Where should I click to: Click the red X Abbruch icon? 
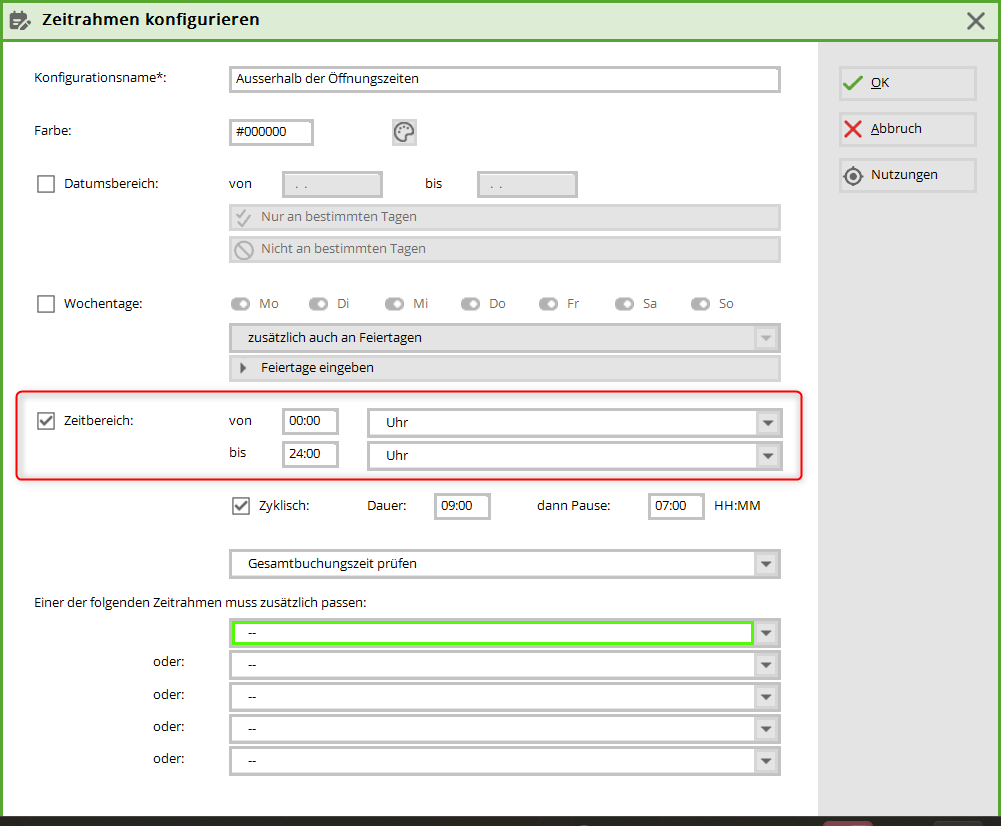point(852,129)
